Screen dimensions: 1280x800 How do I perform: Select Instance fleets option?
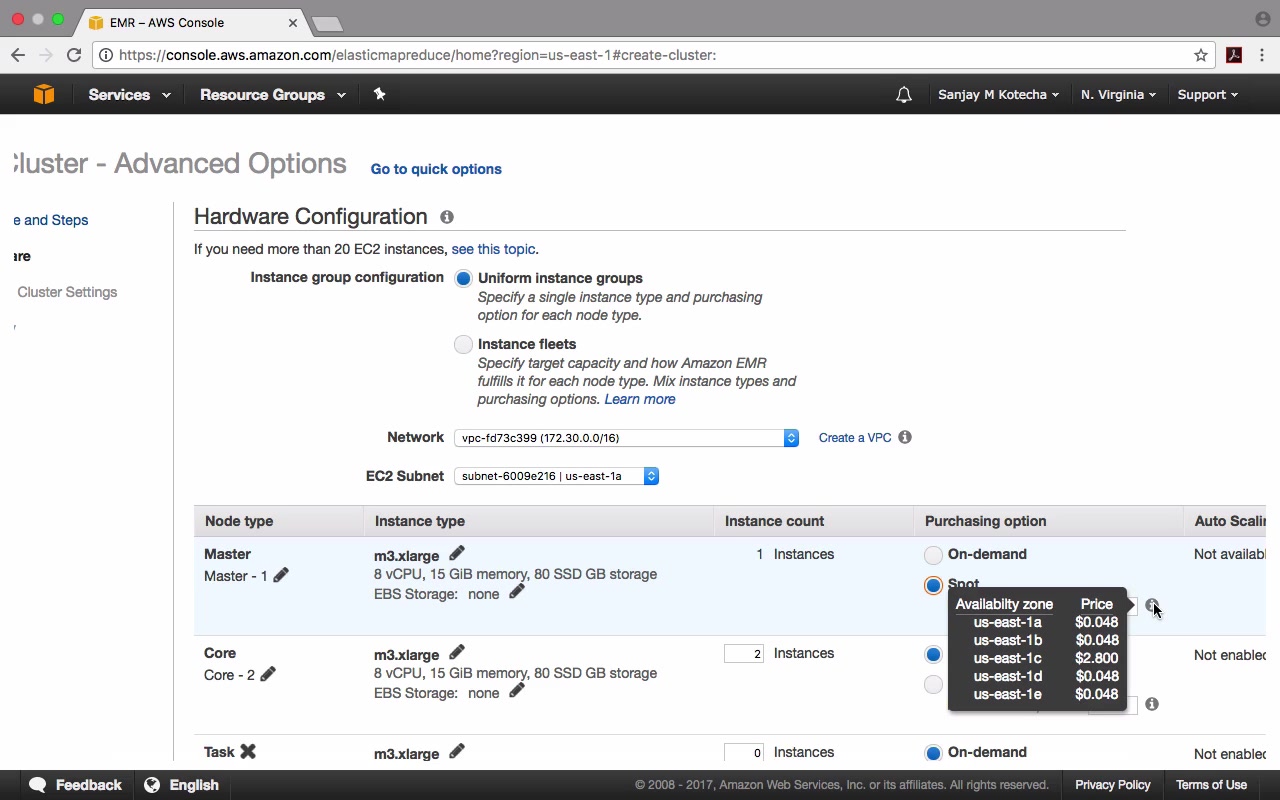click(463, 344)
